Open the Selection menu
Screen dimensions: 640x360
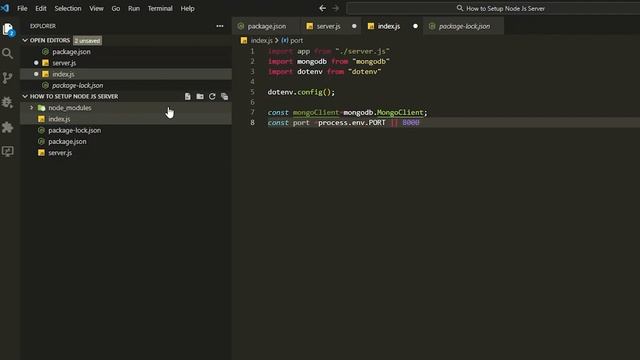click(68, 8)
